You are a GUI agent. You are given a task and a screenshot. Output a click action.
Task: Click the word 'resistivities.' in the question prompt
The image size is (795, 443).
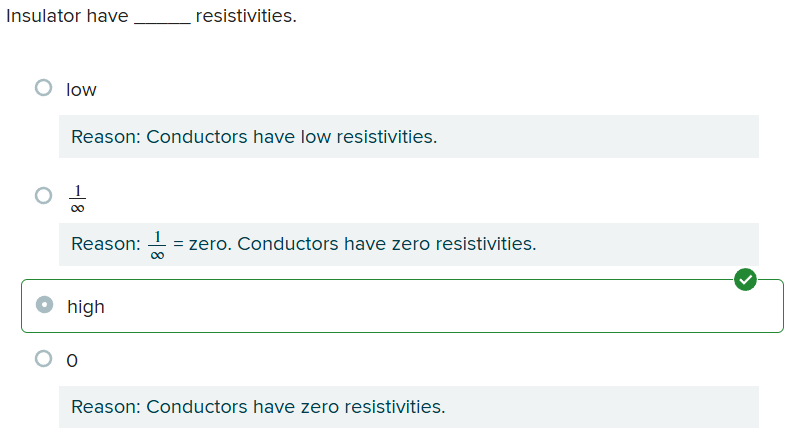(246, 16)
